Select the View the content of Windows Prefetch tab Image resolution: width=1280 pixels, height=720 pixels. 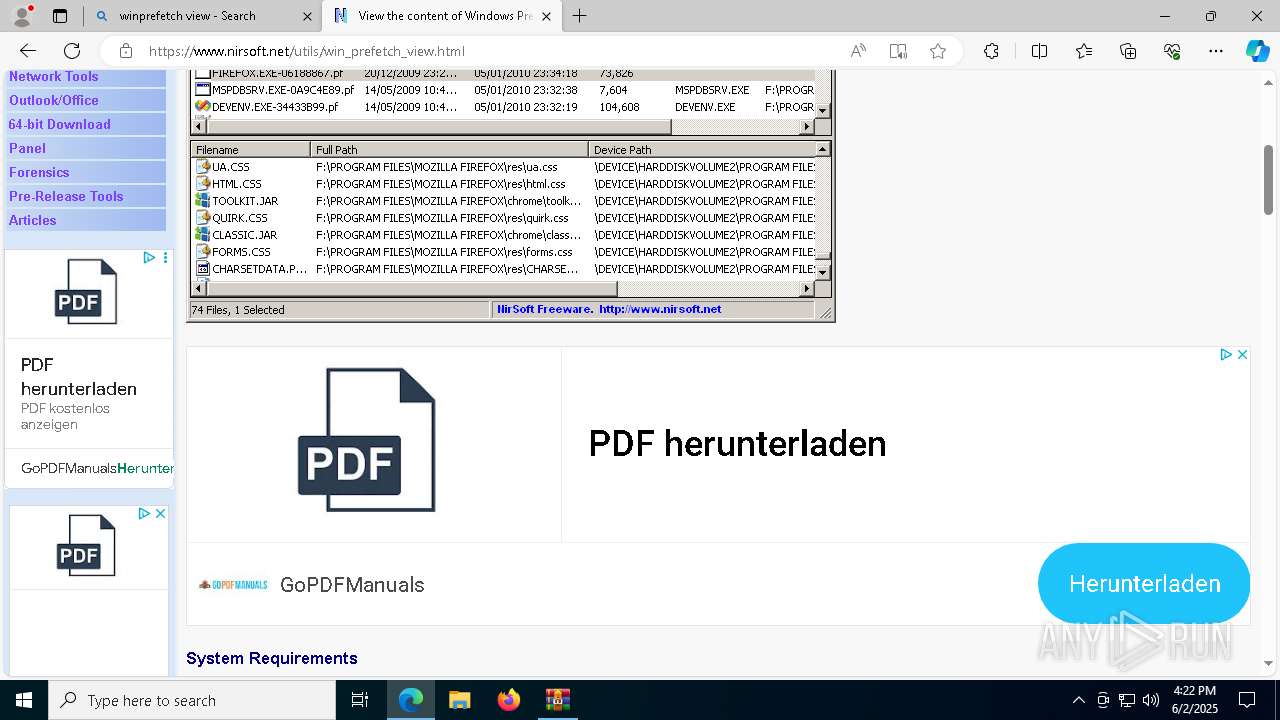[444, 16]
